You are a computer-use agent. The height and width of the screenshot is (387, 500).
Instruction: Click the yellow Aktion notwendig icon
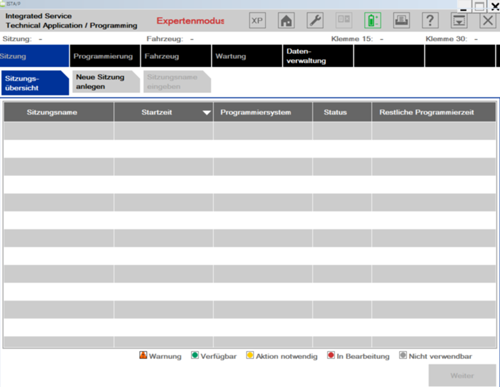(250, 355)
